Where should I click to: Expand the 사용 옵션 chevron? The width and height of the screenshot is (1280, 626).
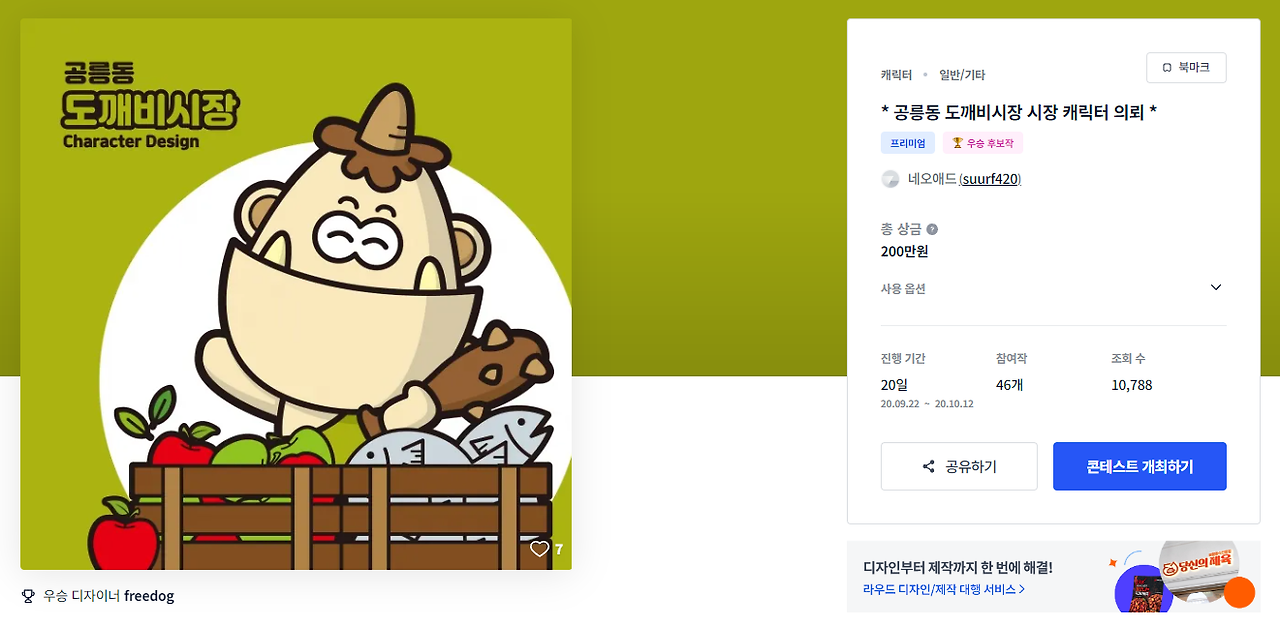point(1216,288)
